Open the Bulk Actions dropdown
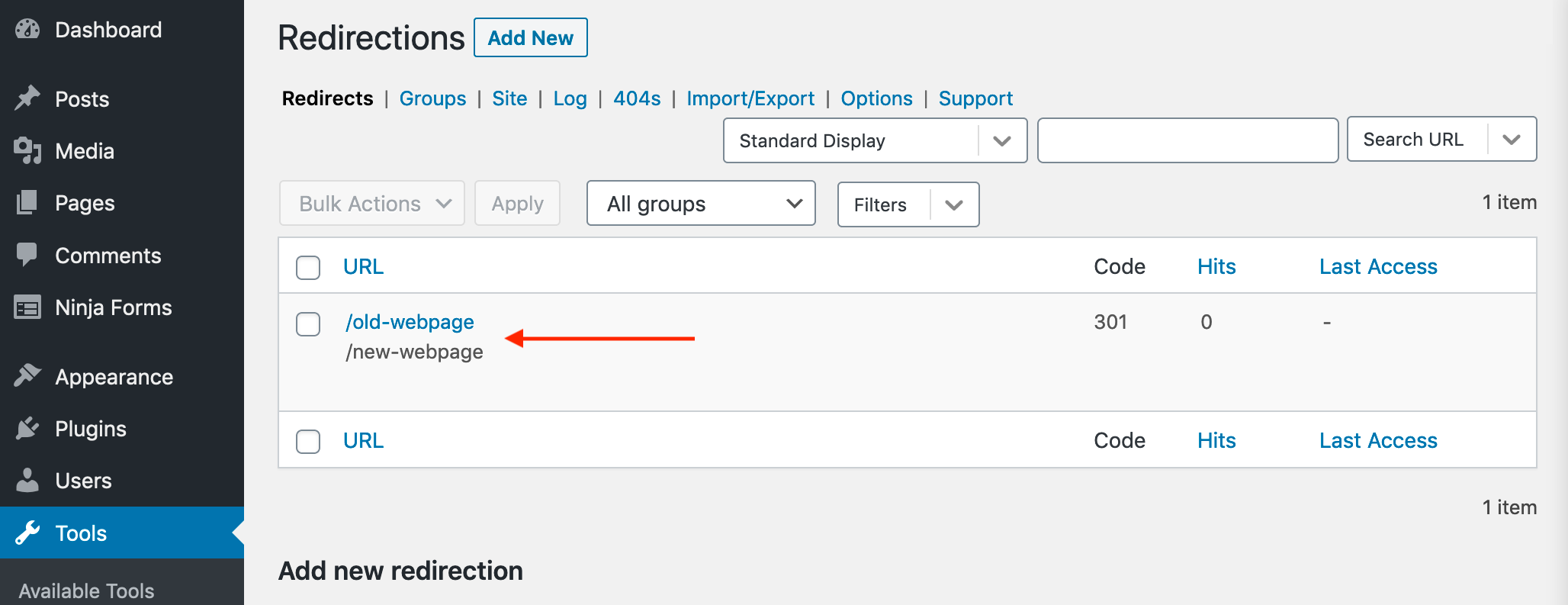Screen dimensions: 1568x605 pyautogui.click(x=372, y=204)
